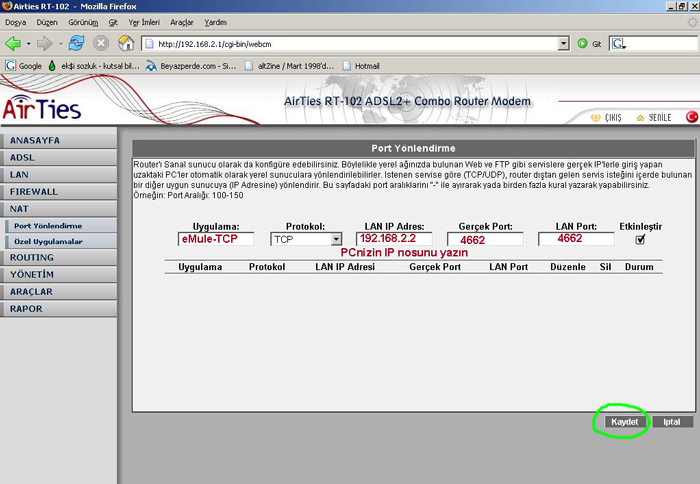The width and height of the screenshot is (700, 484).
Task: Click the Firefox activity throbber icon
Action: pos(692,22)
